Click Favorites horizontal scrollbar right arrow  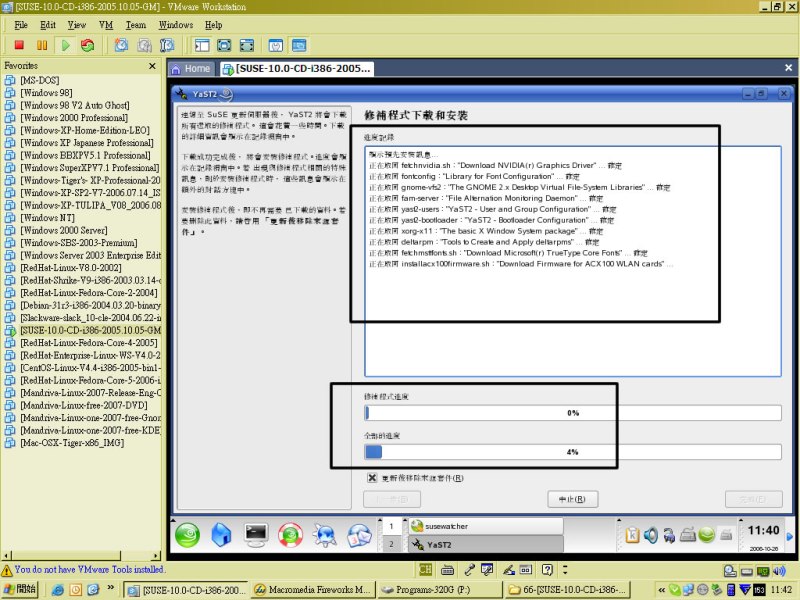coord(156,555)
